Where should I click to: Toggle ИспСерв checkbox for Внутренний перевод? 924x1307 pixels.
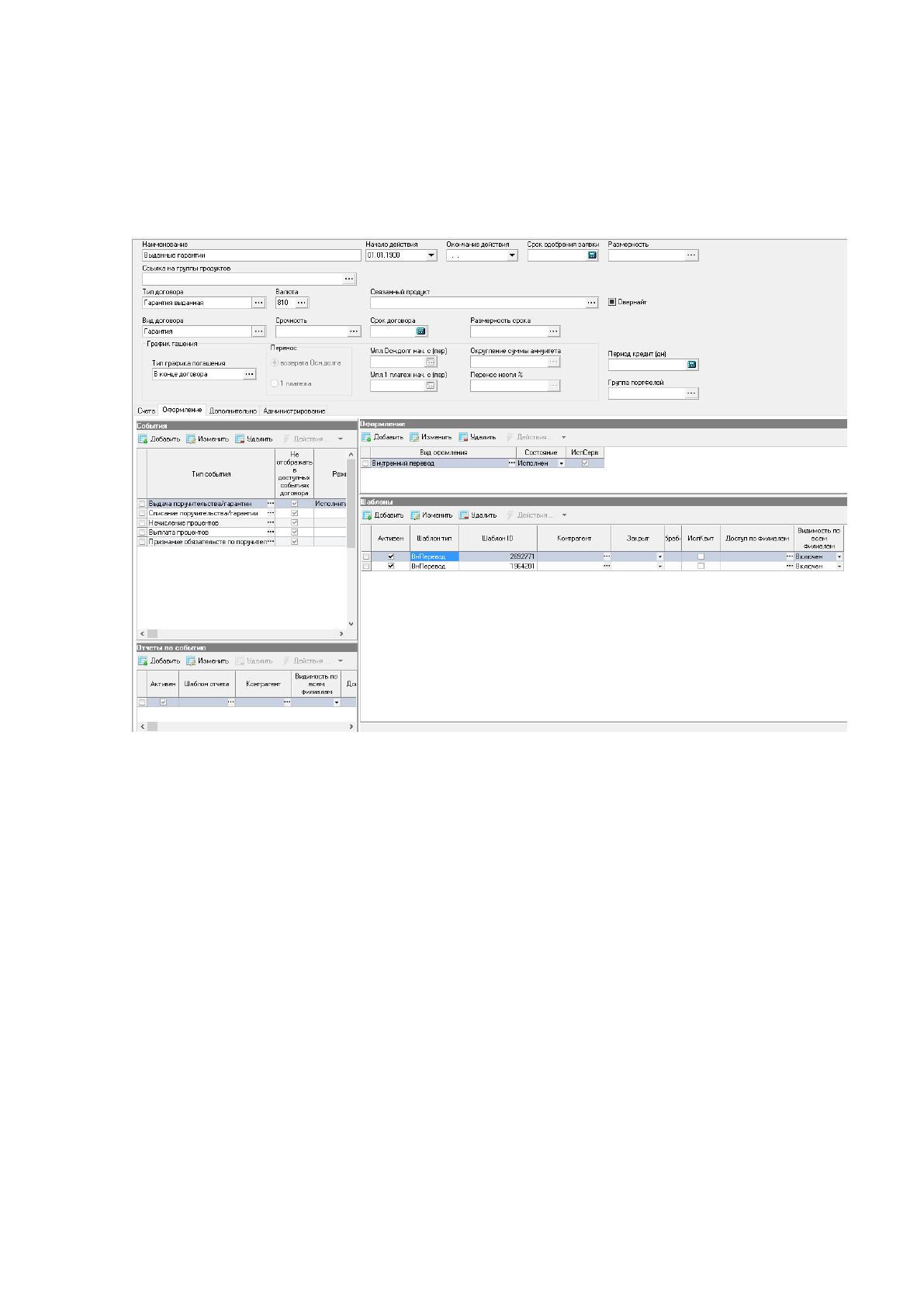pyautogui.click(x=585, y=463)
